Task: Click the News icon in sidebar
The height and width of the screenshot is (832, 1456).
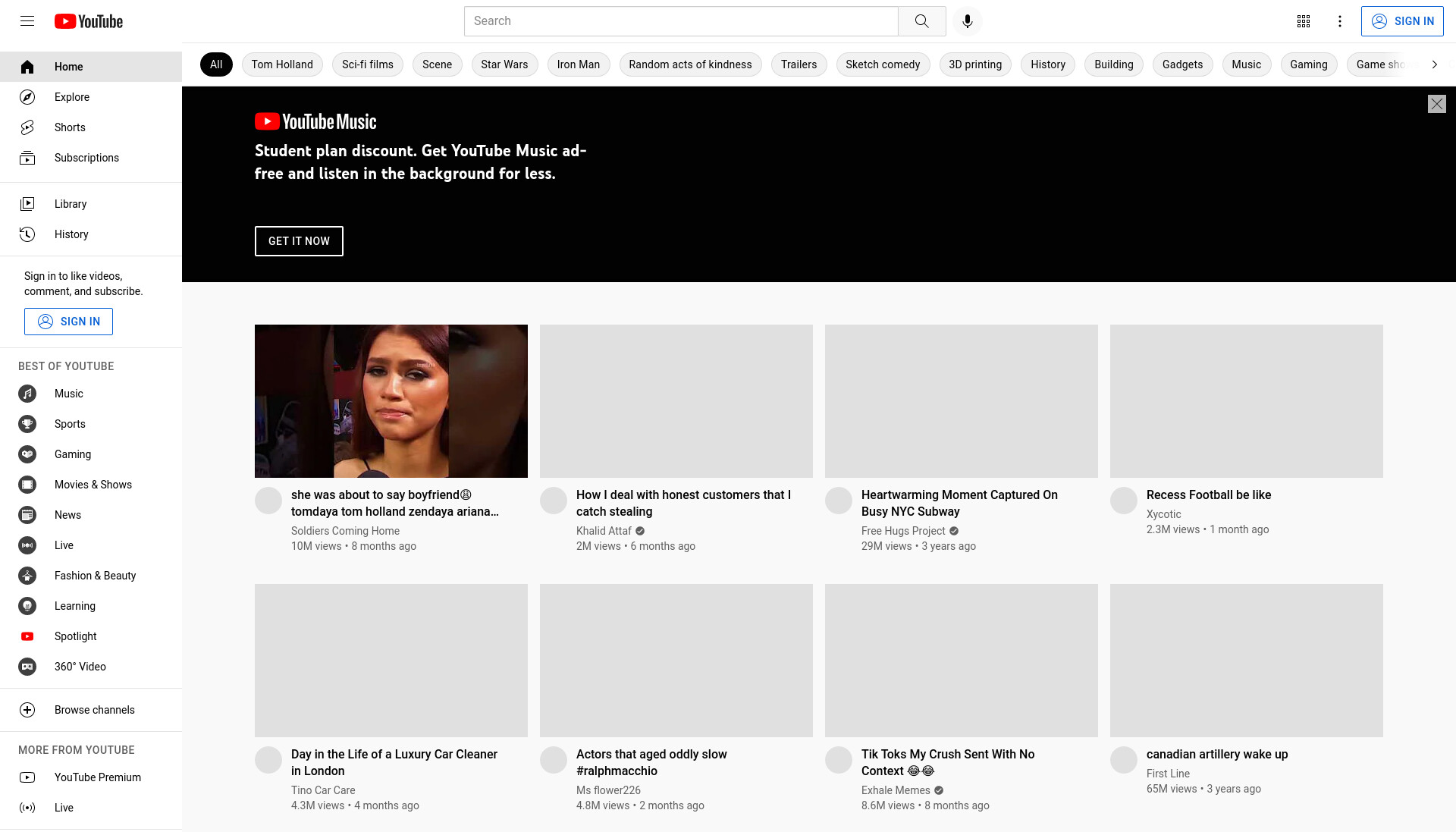Action: pyautogui.click(x=27, y=515)
